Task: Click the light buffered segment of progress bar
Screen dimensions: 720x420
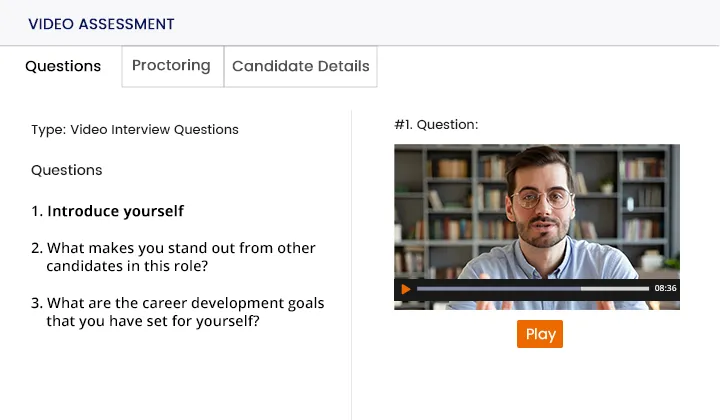Action: [x=615, y=289]
